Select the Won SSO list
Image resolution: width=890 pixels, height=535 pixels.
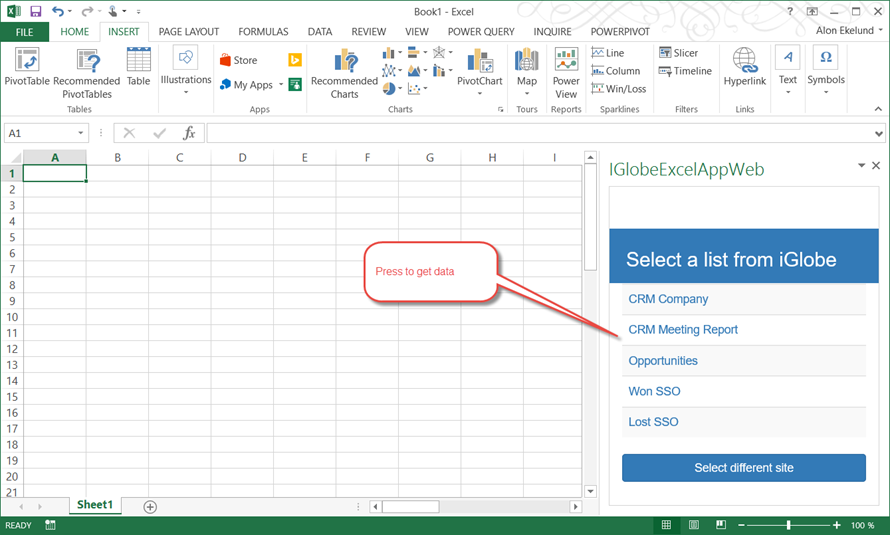click(x=744, y=391)
